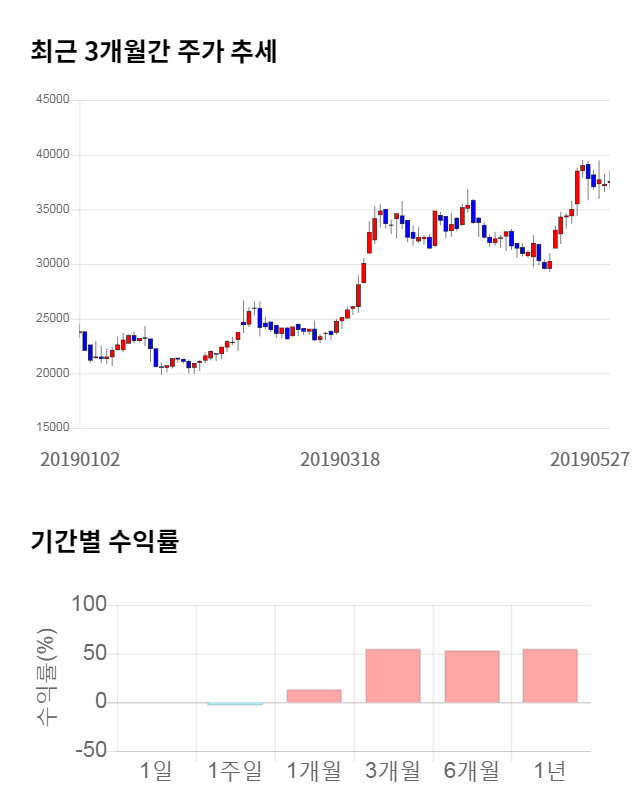Click the 1개월 x-axis label
The width and height of the screenshot is (640, 810).
tap(314, 771)
